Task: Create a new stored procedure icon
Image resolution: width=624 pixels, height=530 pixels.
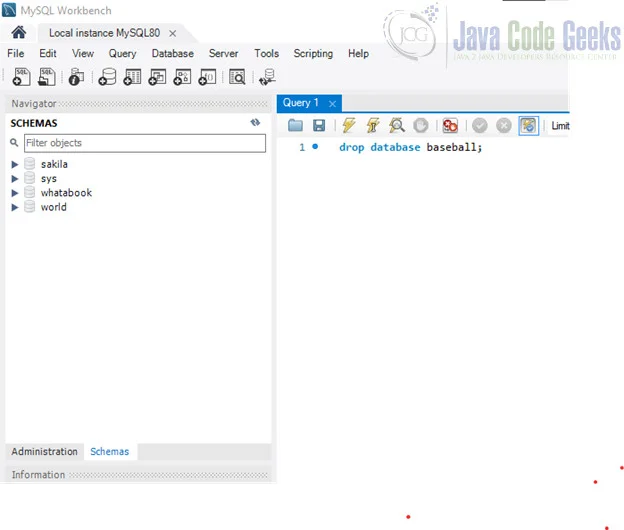Action: pyautogui.click(x=182, y=77)
